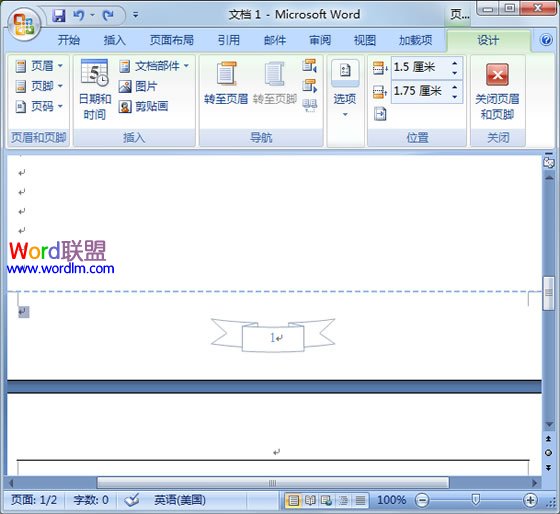Screen dimensions: 560x514
Task: Switch to Web Layout view
Action: [x=326, y=500]
